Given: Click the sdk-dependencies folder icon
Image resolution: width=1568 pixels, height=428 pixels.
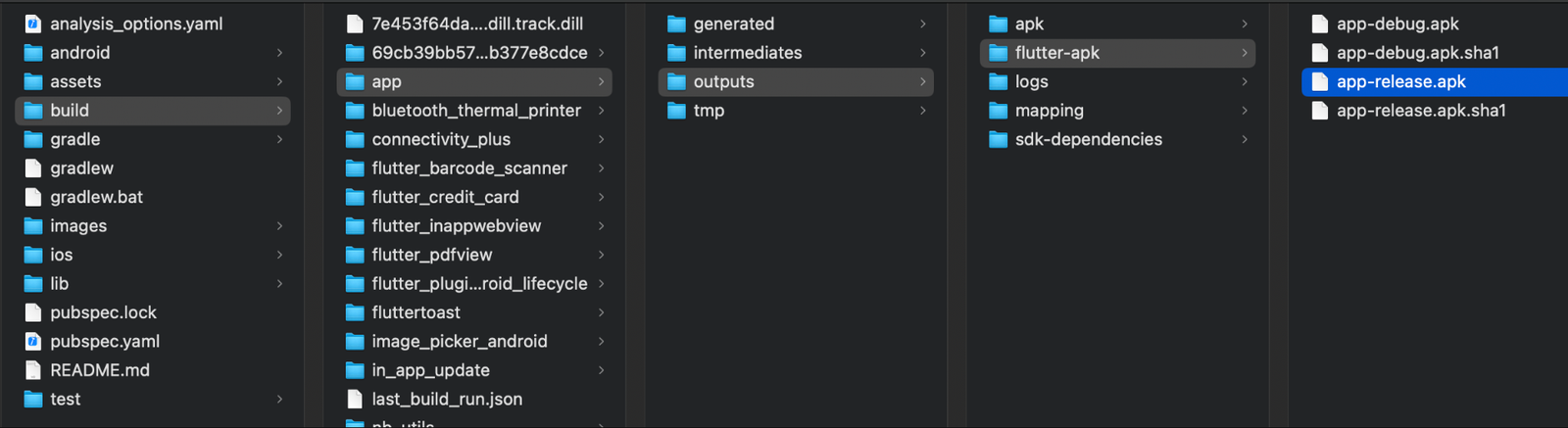Looking at the screenshot, I should pyautogui.click(x=998, y=139).
